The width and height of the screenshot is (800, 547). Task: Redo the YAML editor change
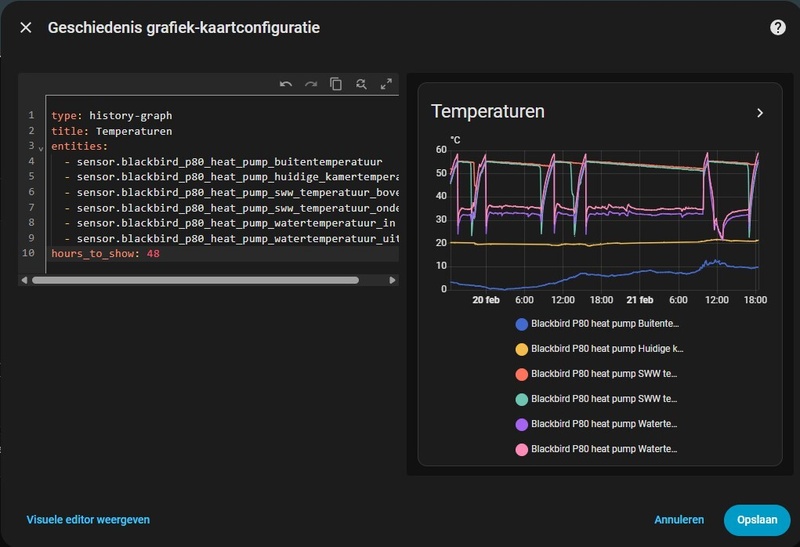click(311, 85)
